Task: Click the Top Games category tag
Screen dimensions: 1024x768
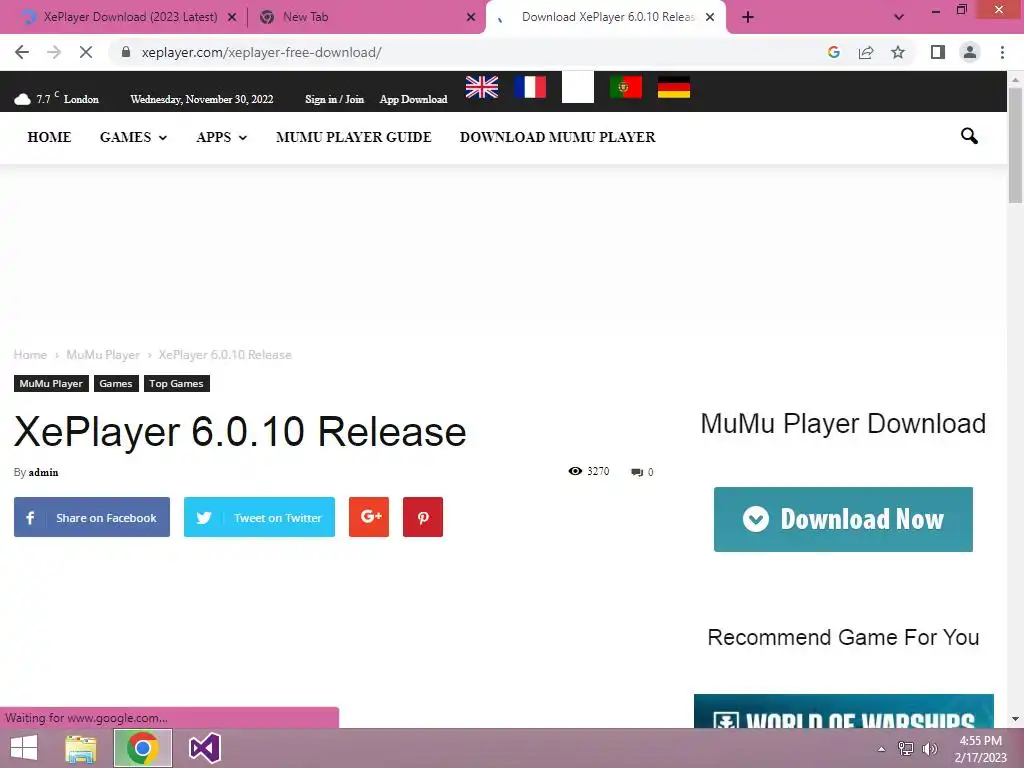Action: point(176,383)
